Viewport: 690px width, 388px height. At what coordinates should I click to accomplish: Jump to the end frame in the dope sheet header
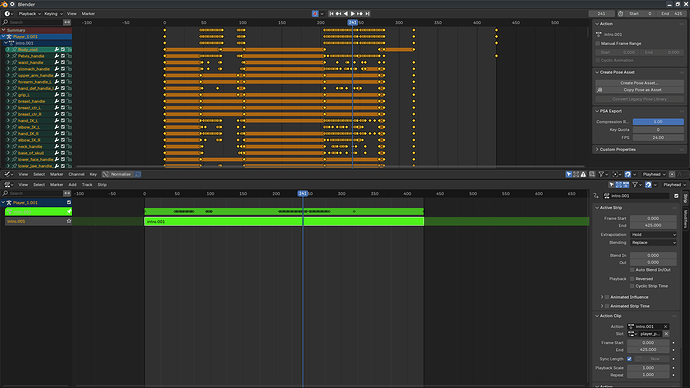[x=367, y=14]
